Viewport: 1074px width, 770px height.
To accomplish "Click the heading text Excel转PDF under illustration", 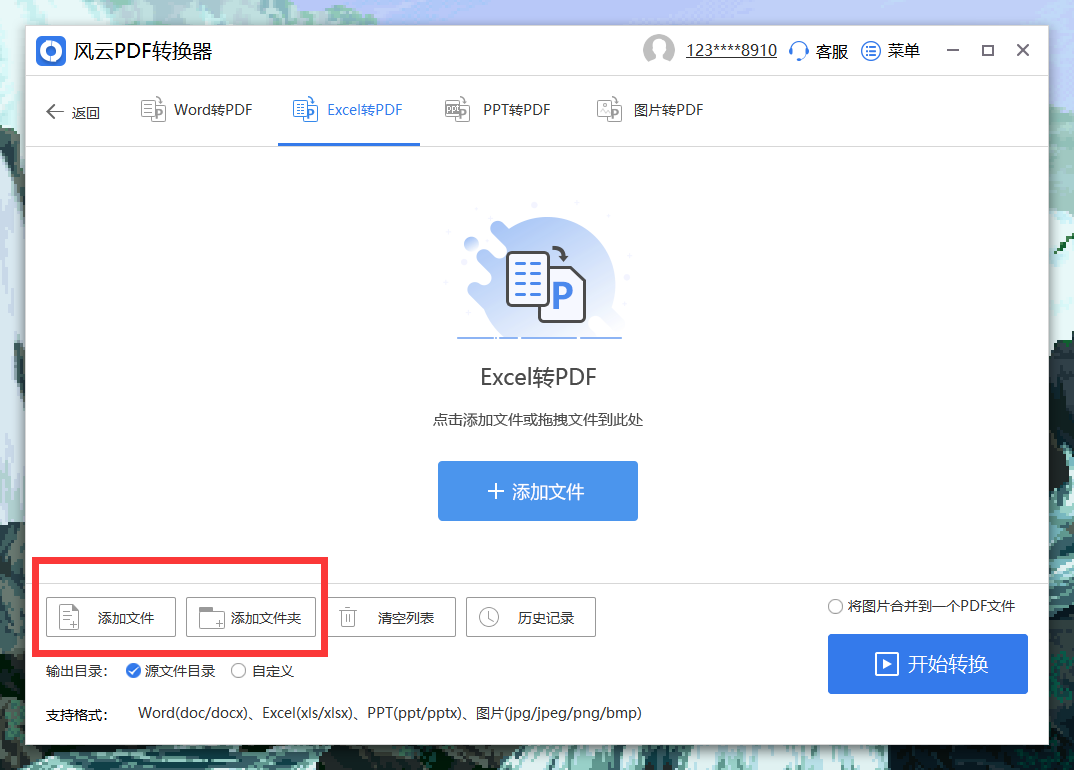I will click(538, 377).
